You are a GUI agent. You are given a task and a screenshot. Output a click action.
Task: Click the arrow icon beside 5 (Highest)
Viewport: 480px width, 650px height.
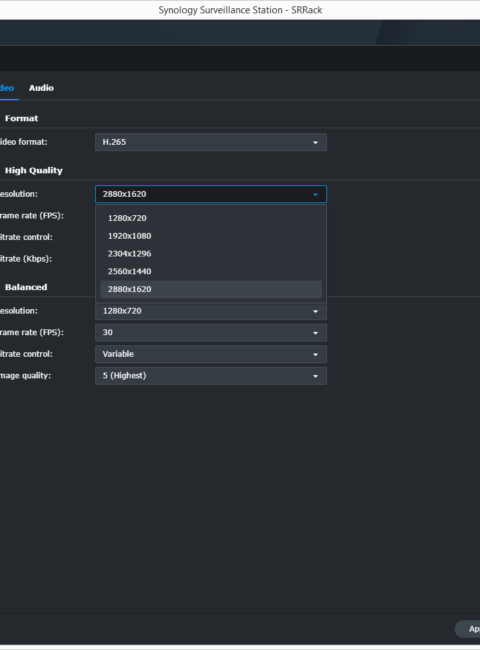point(315,376)
